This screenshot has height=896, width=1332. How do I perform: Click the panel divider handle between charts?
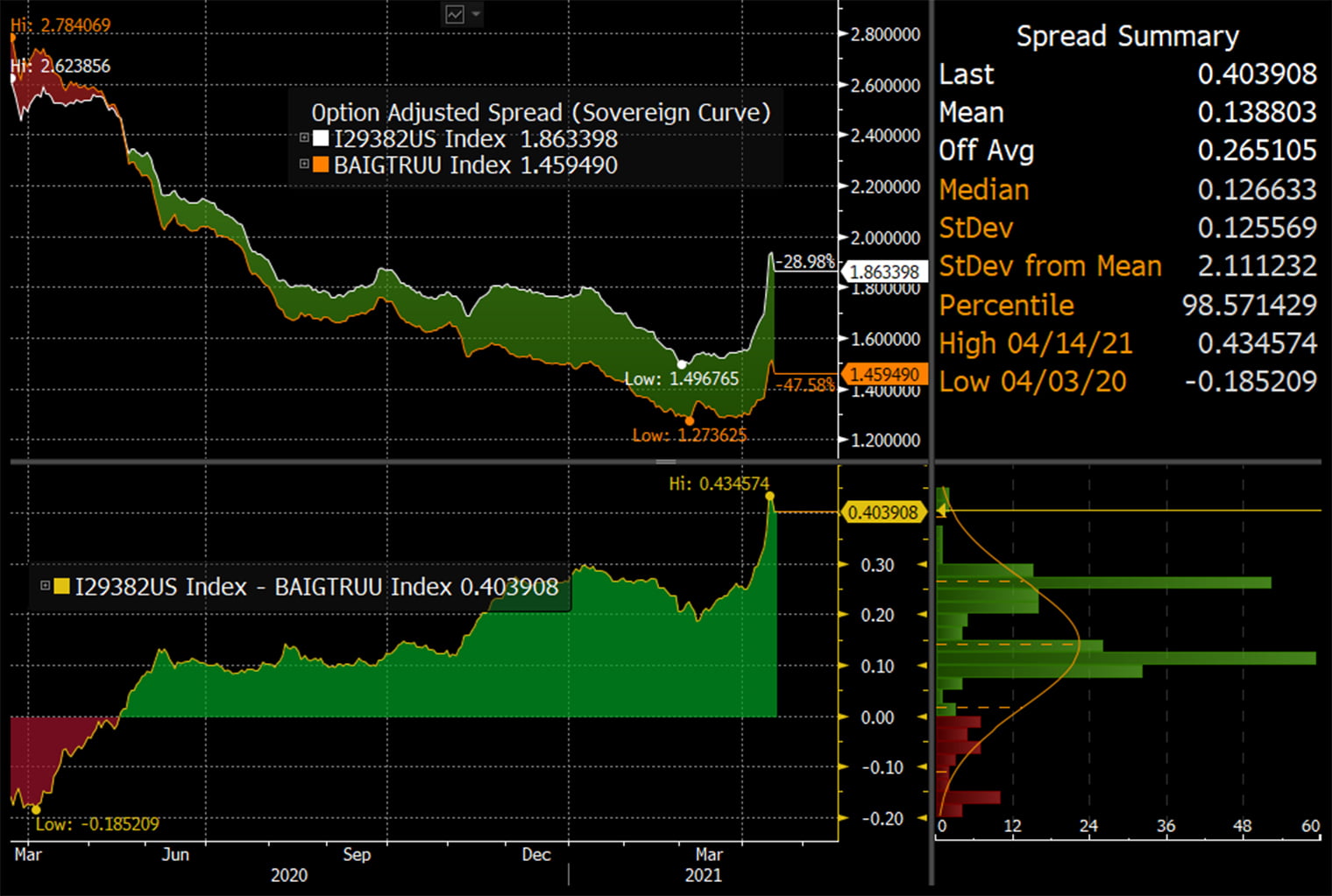tap(665, 461)
